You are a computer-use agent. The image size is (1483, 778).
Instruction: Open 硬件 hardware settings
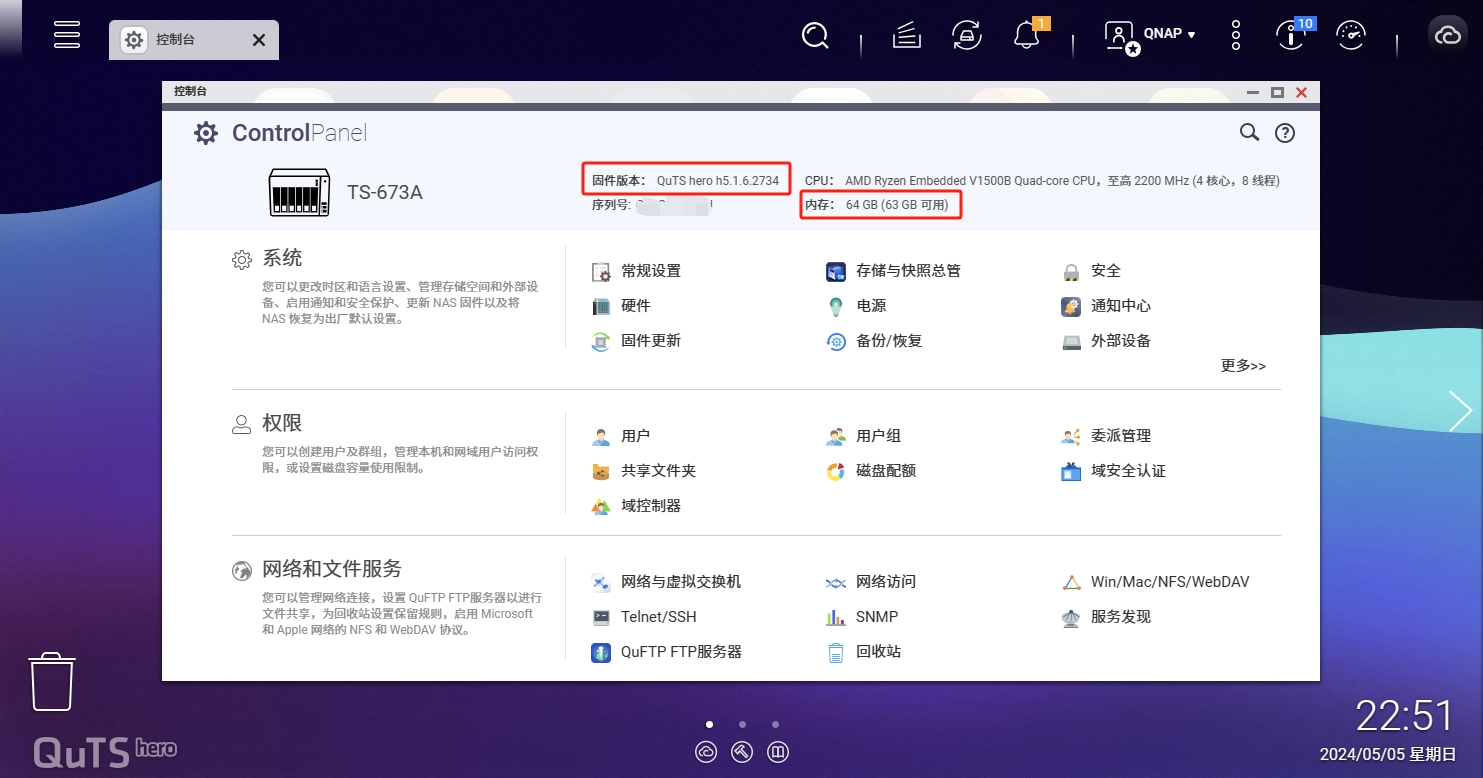(x=621, y=306)
